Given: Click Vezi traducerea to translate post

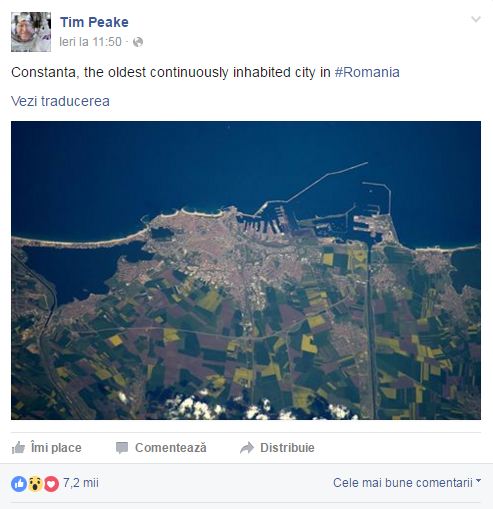Looking at the screenshot, I should click(x=60, y=101).
